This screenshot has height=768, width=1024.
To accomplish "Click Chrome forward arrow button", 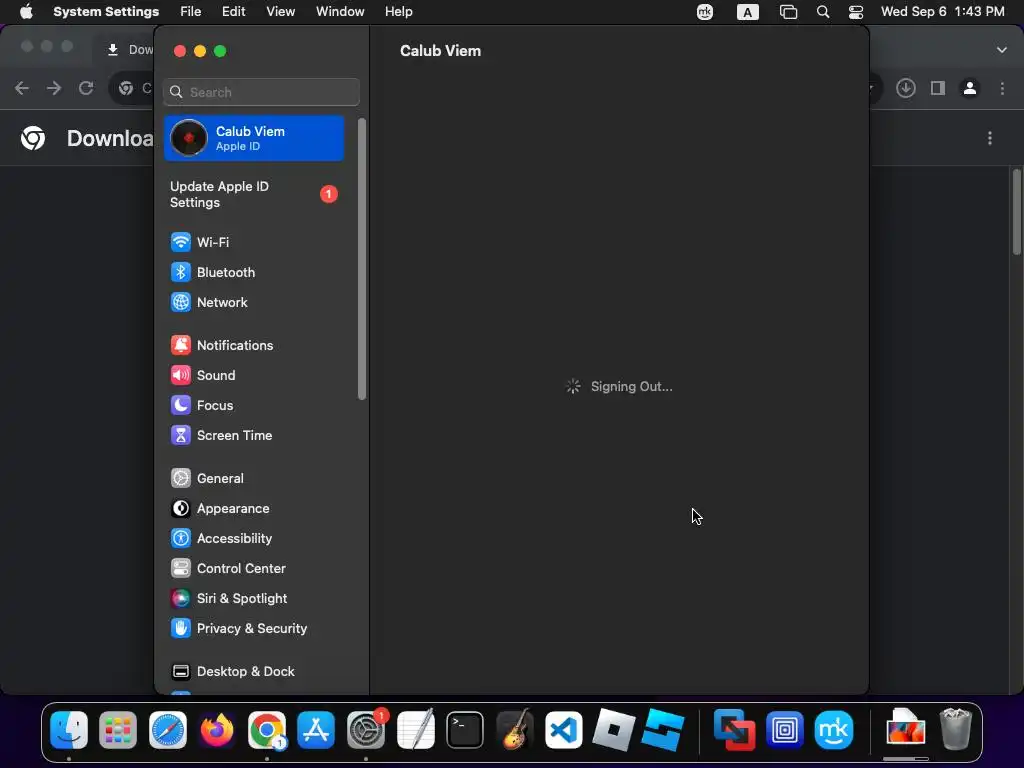I will (54, 88).
